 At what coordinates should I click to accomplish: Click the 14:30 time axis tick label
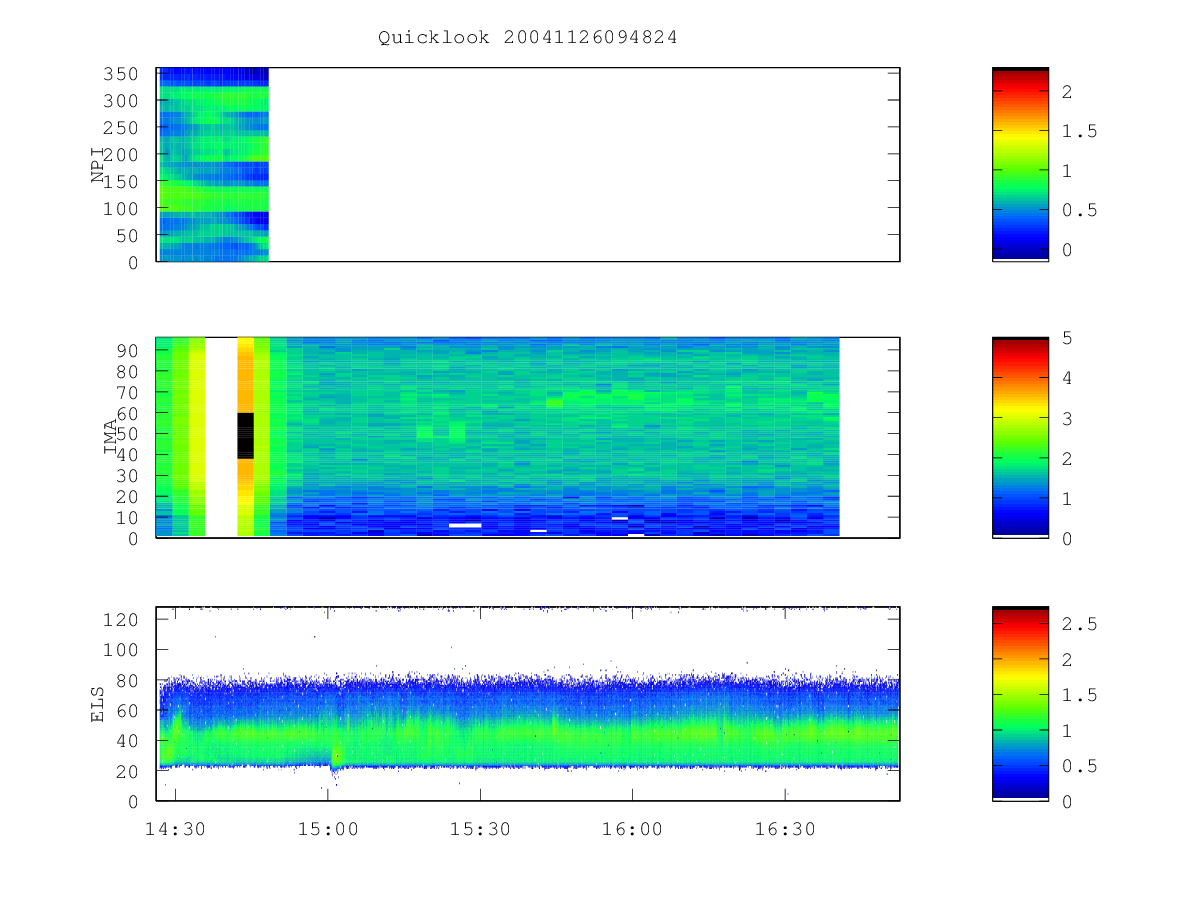point(175,829)
